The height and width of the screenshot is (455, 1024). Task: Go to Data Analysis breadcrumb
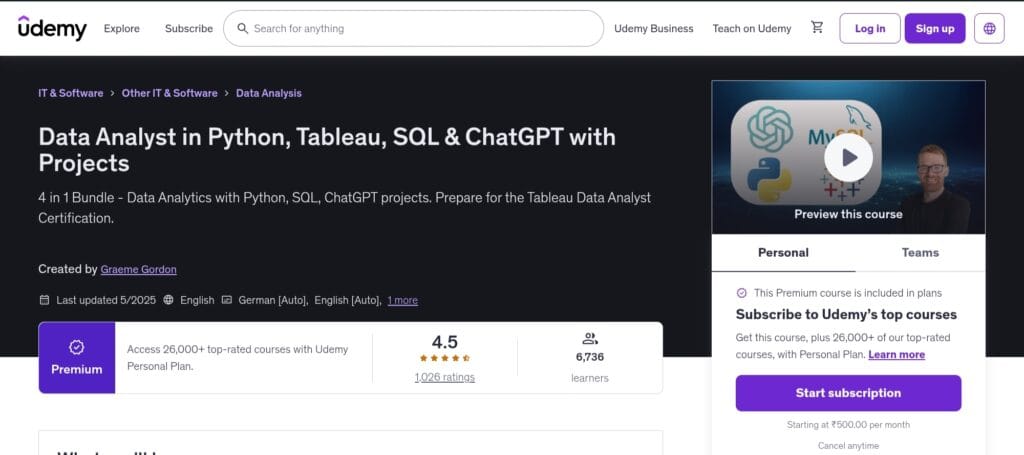click(269, 93)
